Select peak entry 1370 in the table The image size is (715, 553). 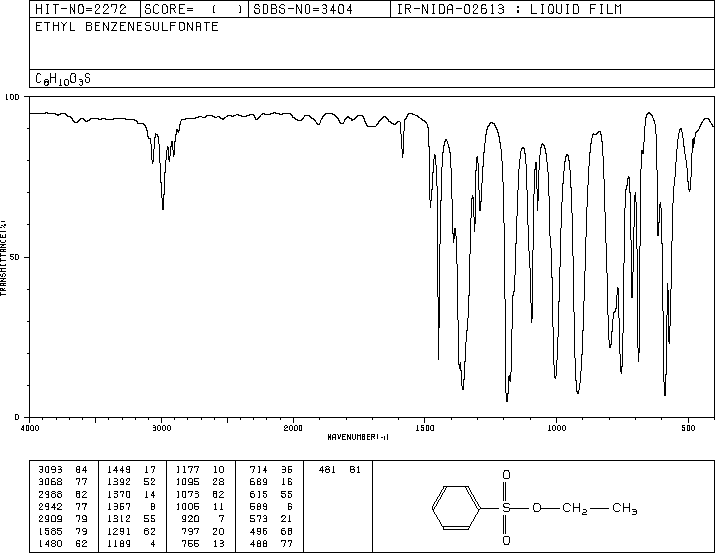point(119,494)
